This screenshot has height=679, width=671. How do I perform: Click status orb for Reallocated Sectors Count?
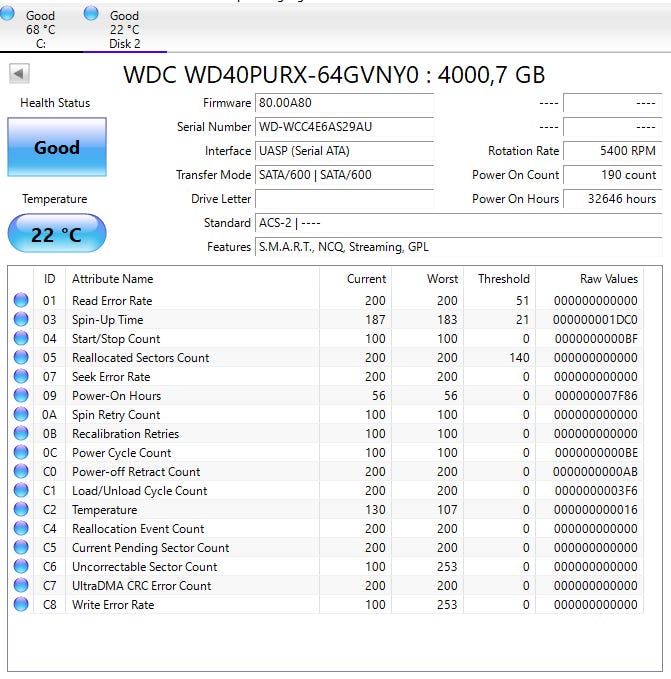click(x=21, y=358)
